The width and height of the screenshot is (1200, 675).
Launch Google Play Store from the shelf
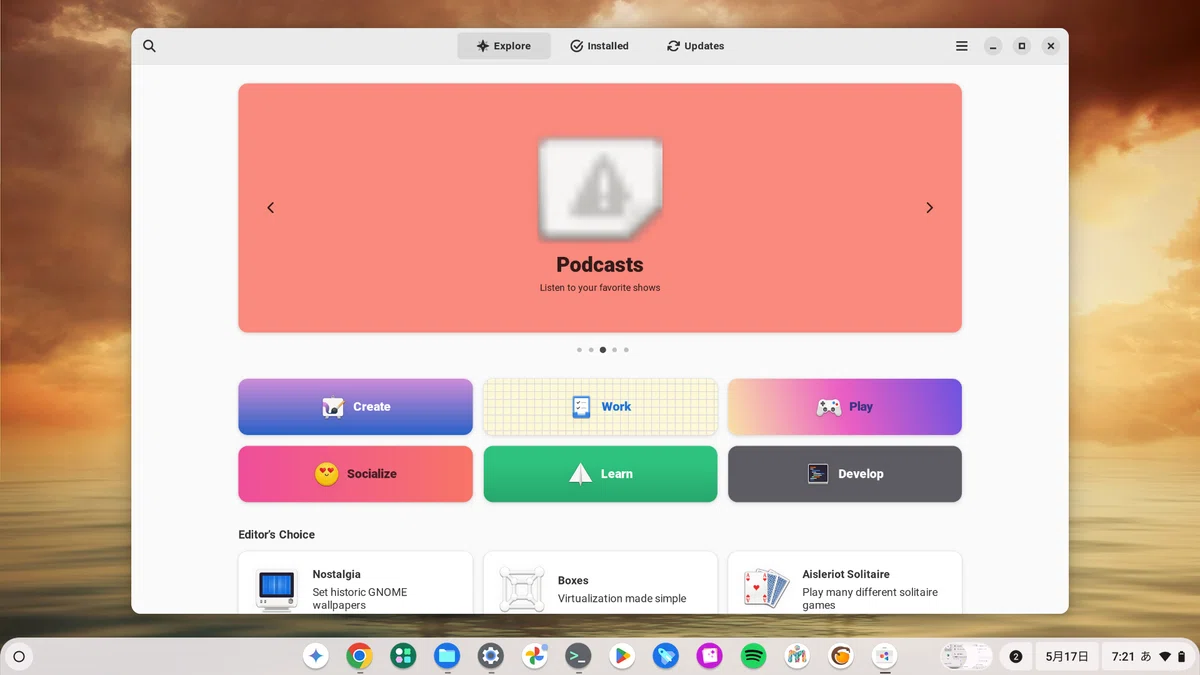point(622,656)
